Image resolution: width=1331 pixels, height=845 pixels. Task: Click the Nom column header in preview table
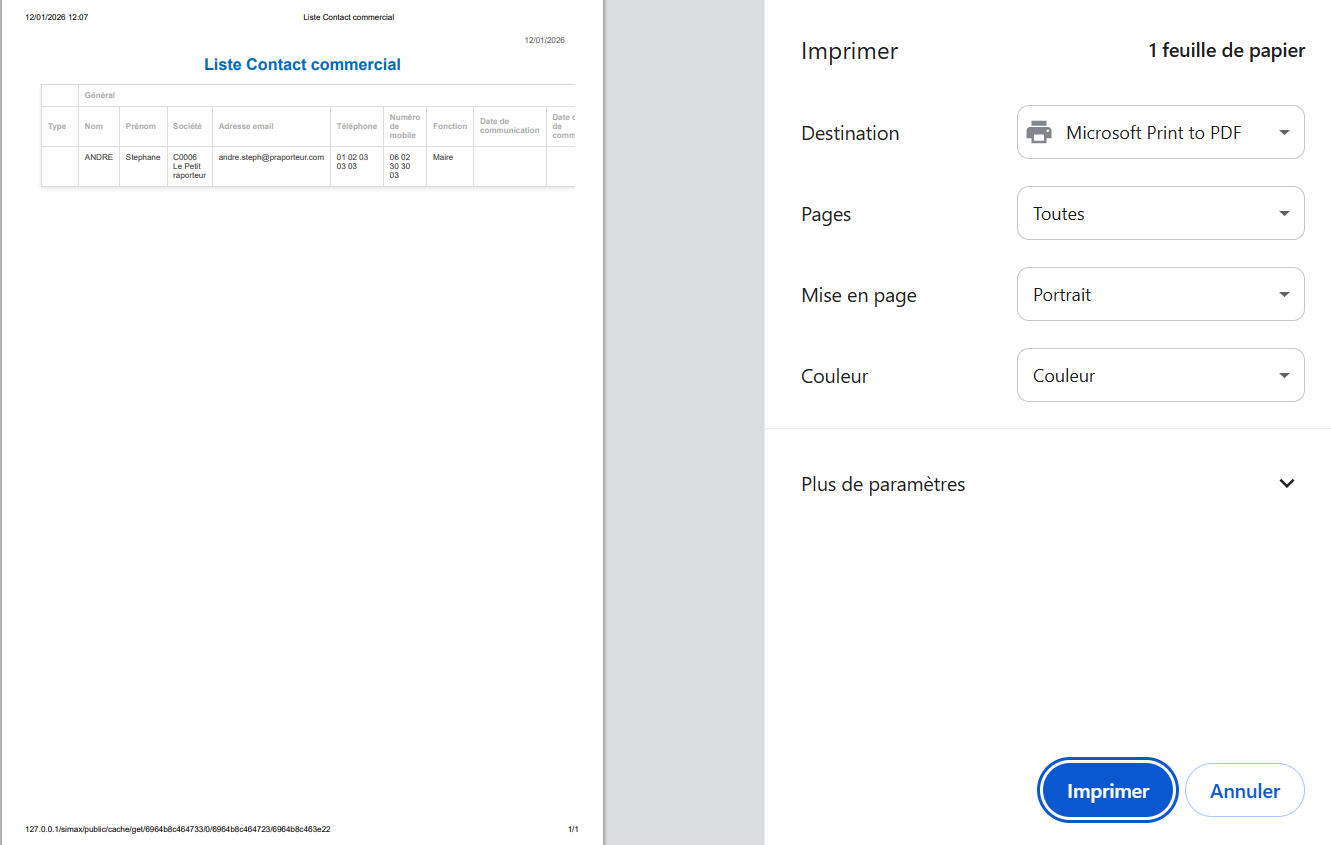click(x=94, y=127)
